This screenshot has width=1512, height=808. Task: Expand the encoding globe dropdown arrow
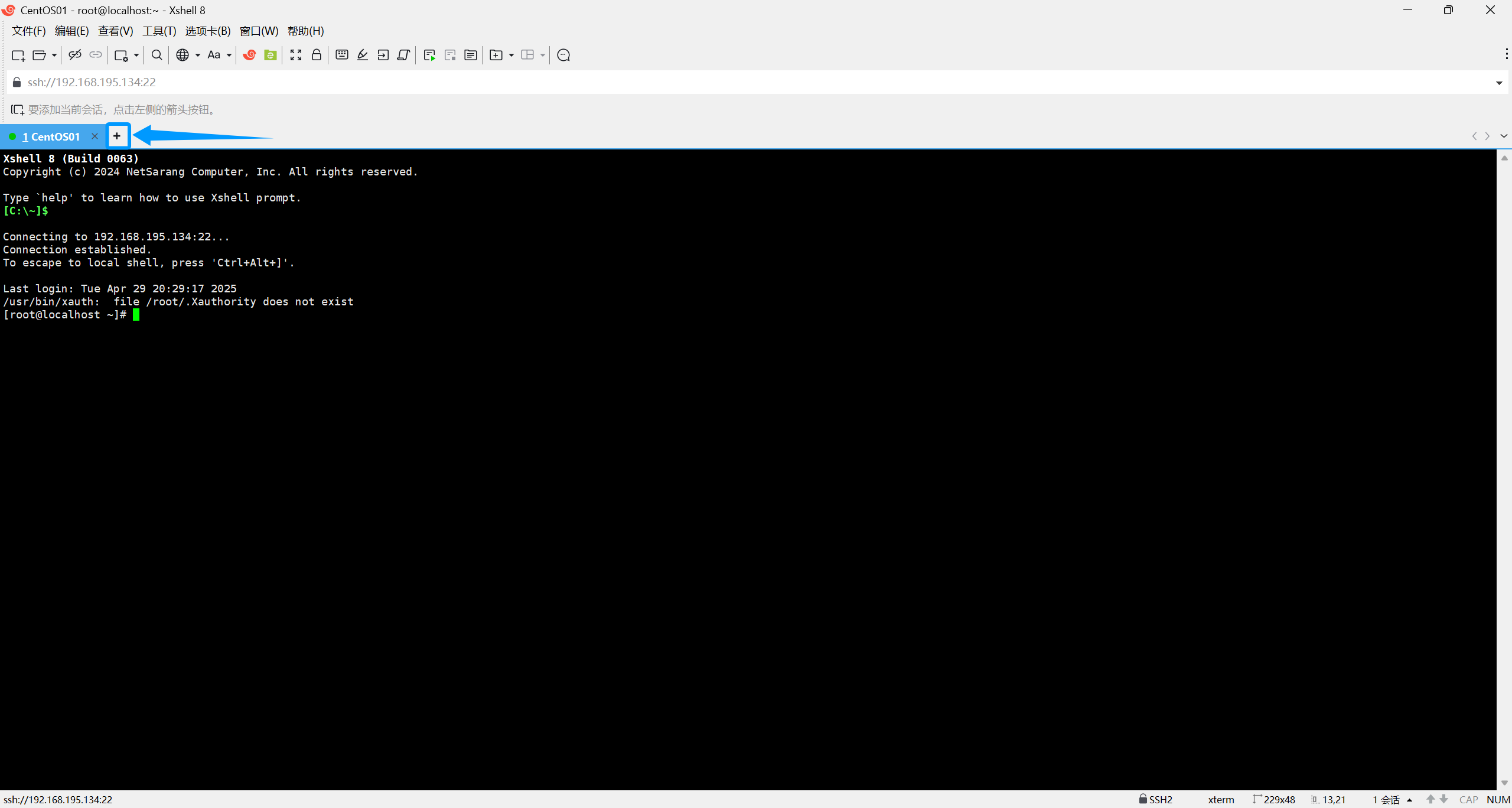tap(198, 55)
